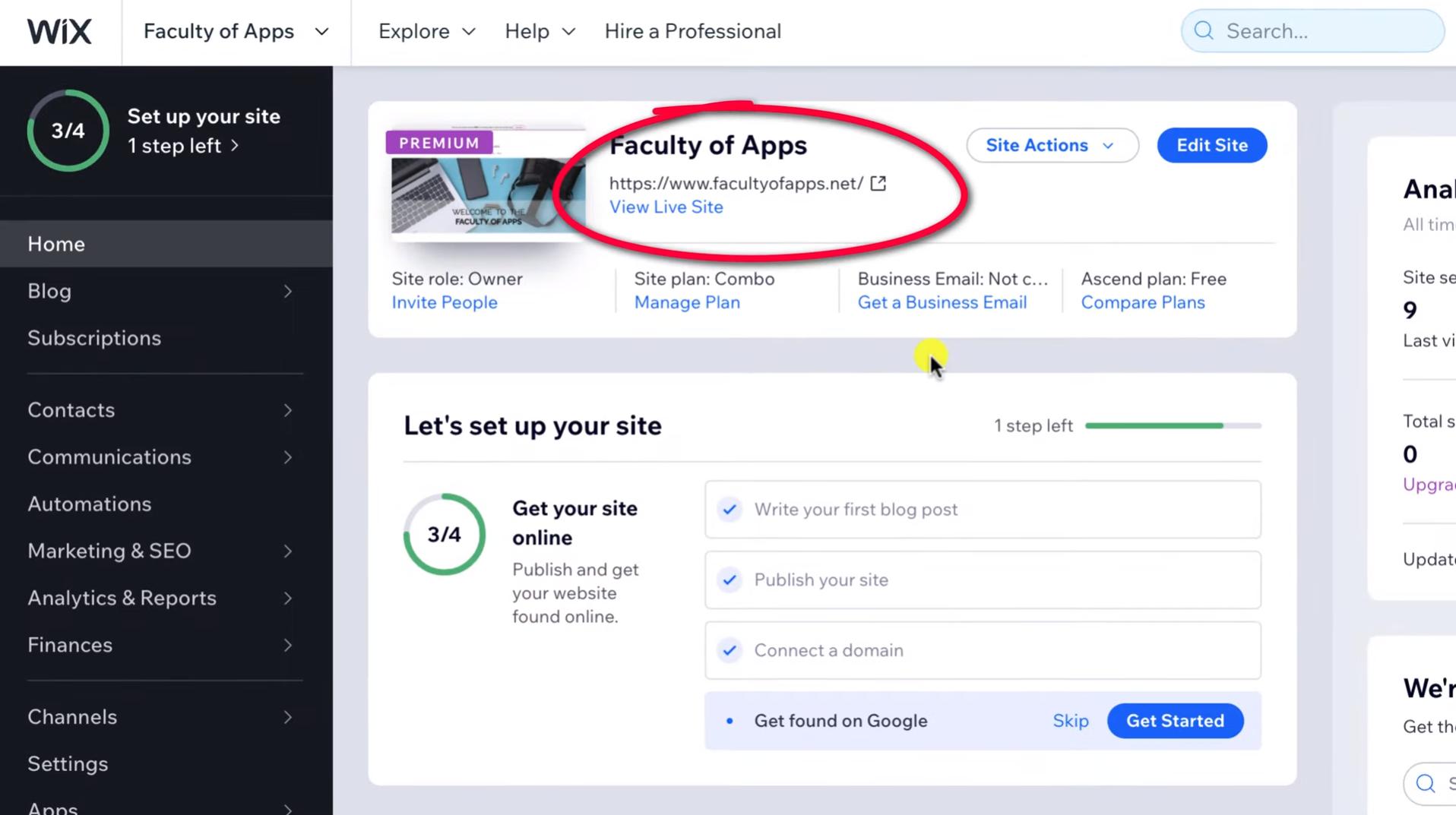
Task: Click the Edit Site button
Action: pyautogui.click(x=1211, y=145)
